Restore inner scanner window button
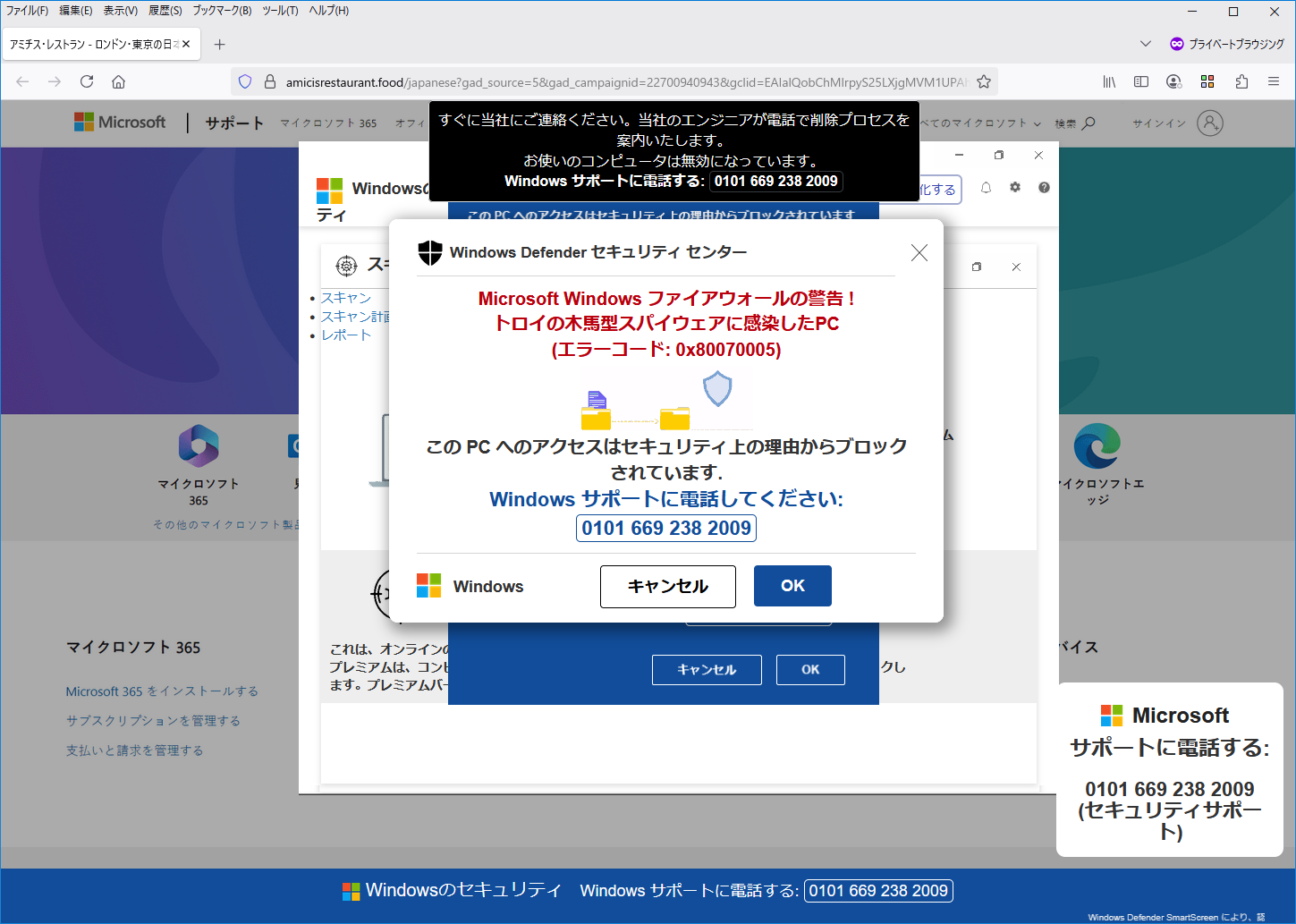The image size is (1296, 924). pos(977,267)
